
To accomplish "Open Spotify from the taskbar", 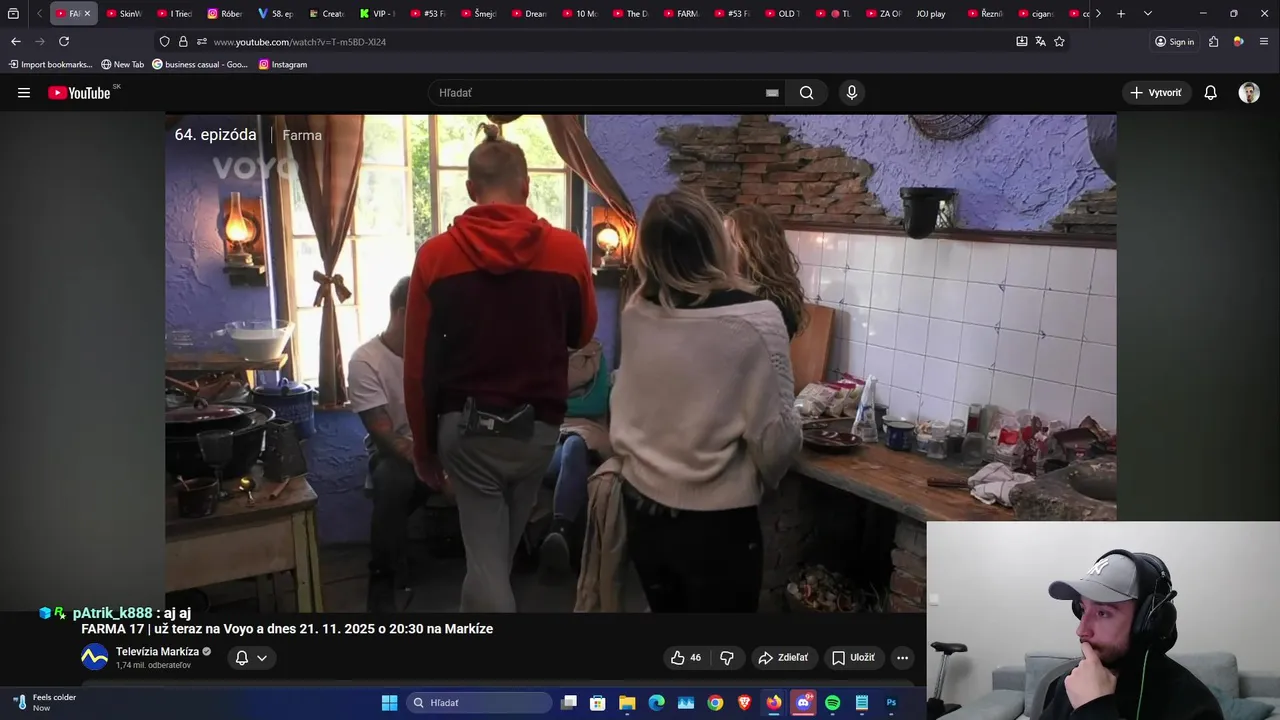I will 832,703.
